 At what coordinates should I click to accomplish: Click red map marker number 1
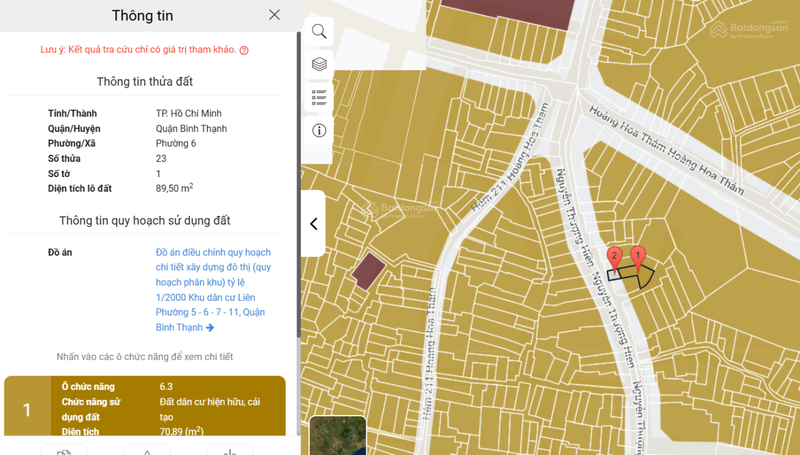[x=638, y=257]
